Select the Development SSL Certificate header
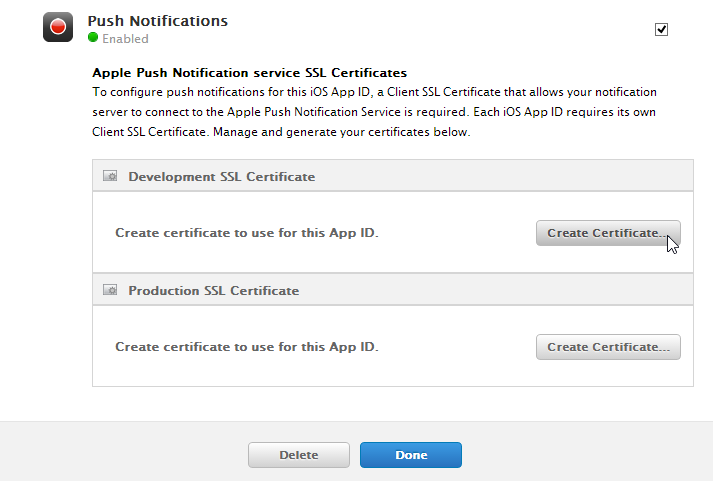 pyautogui.click(x=393, y=175)
